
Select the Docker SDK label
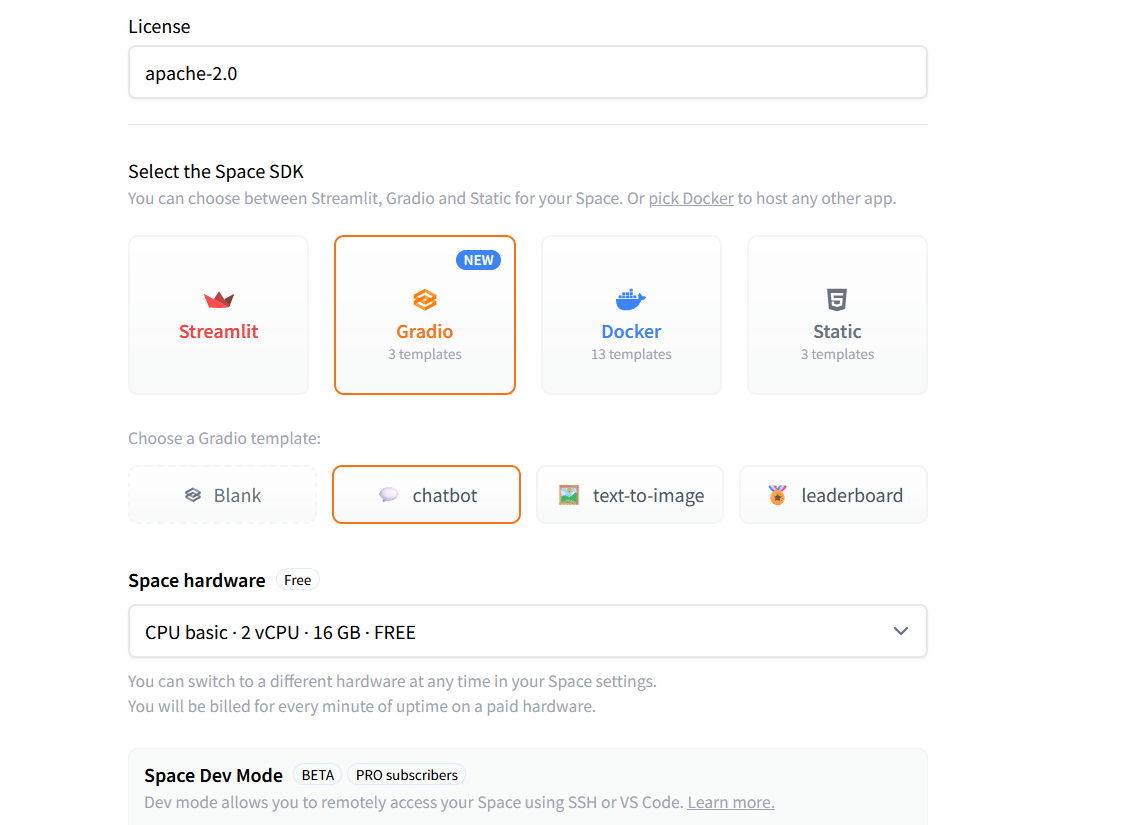coord(631,331)
